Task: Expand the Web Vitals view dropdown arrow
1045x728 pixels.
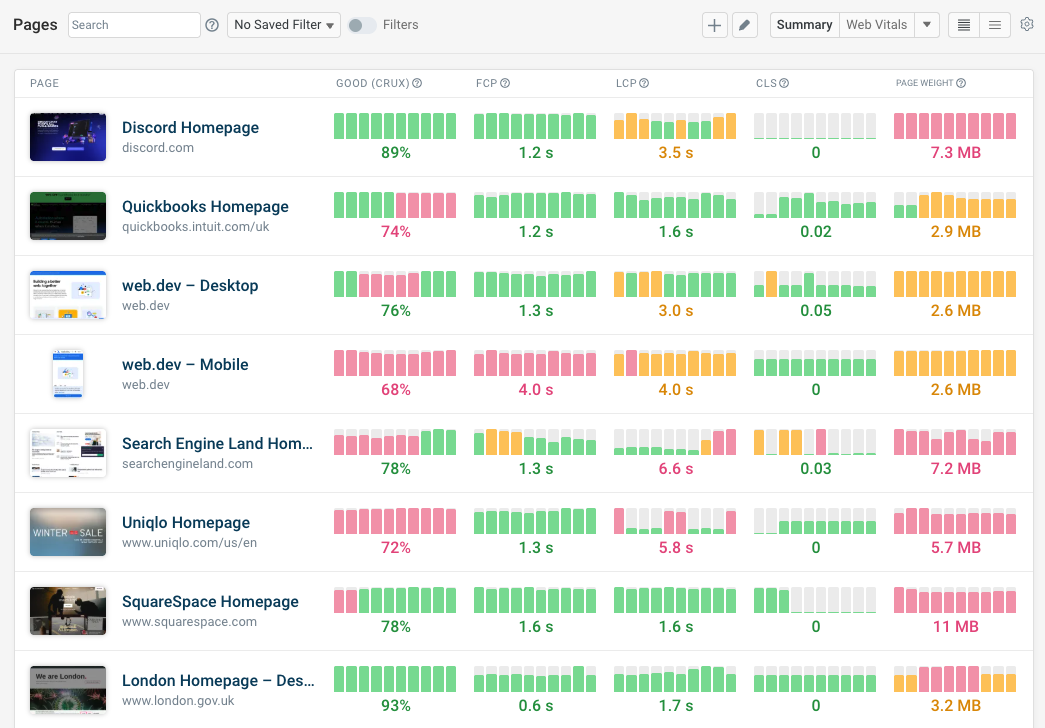Action: coord(925,24)
